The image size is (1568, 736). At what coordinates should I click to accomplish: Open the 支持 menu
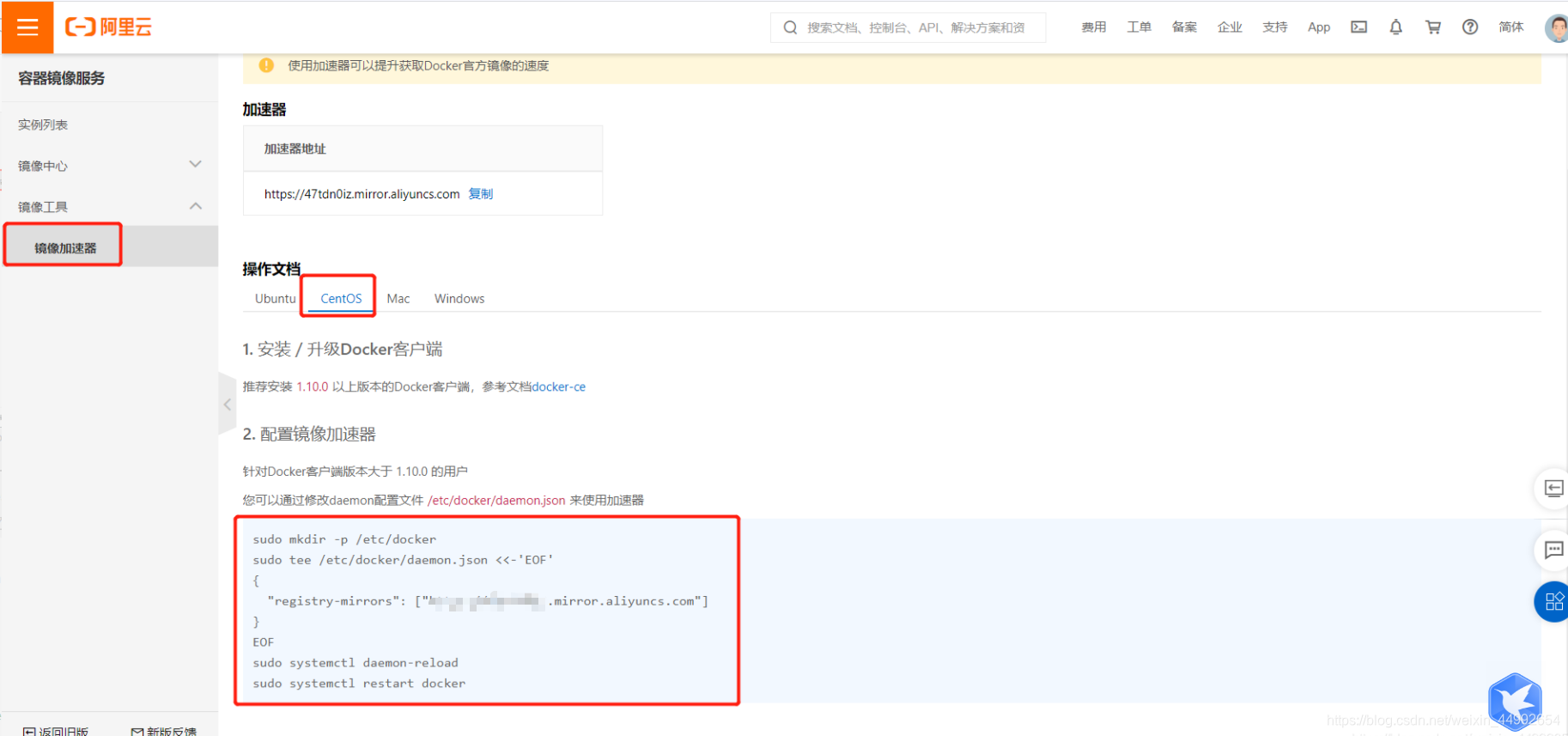pyautogui.click(x=1275, y=27)
